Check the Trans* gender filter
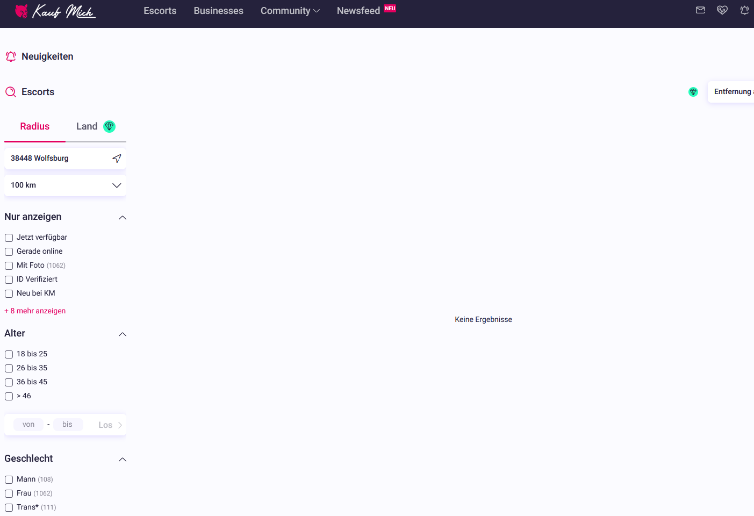 [x=9, y=507]
